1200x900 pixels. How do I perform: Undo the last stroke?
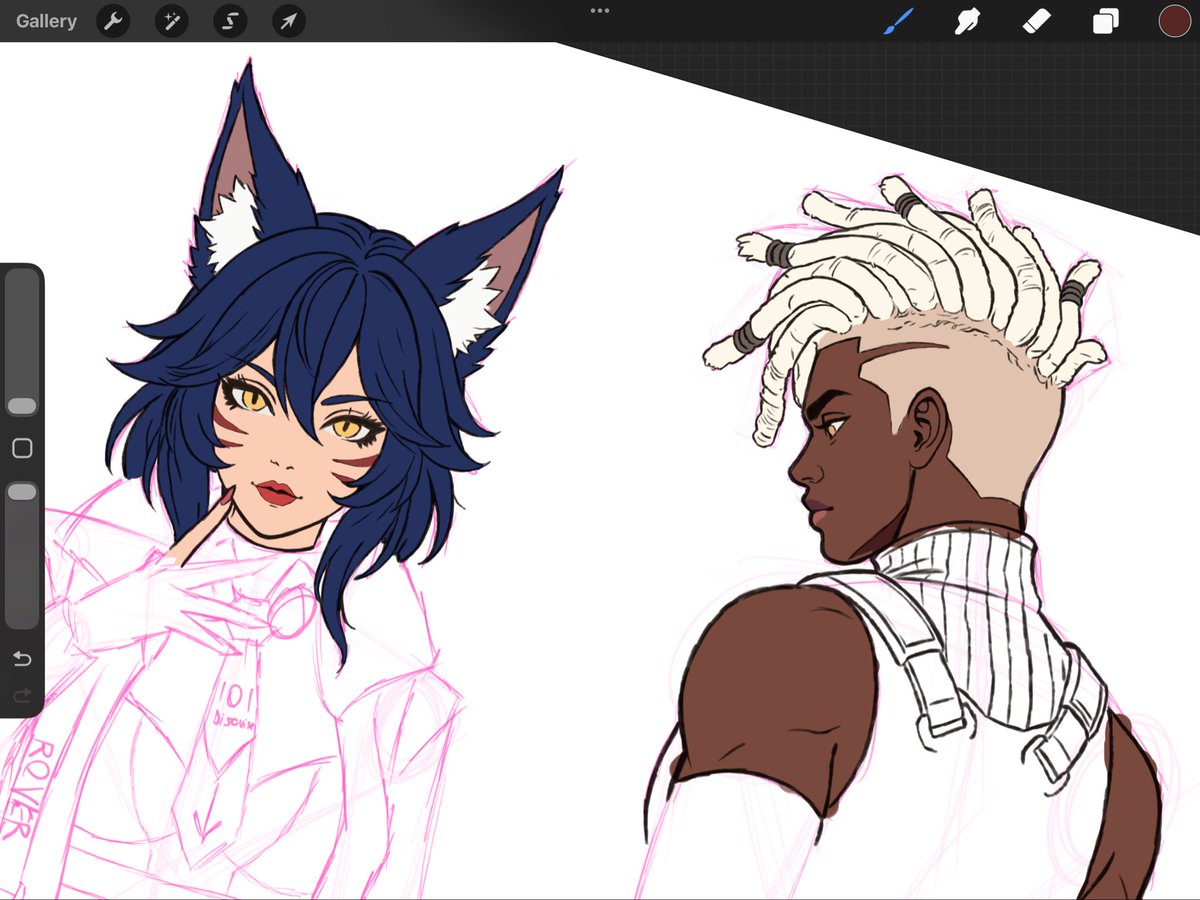[21, 659]
